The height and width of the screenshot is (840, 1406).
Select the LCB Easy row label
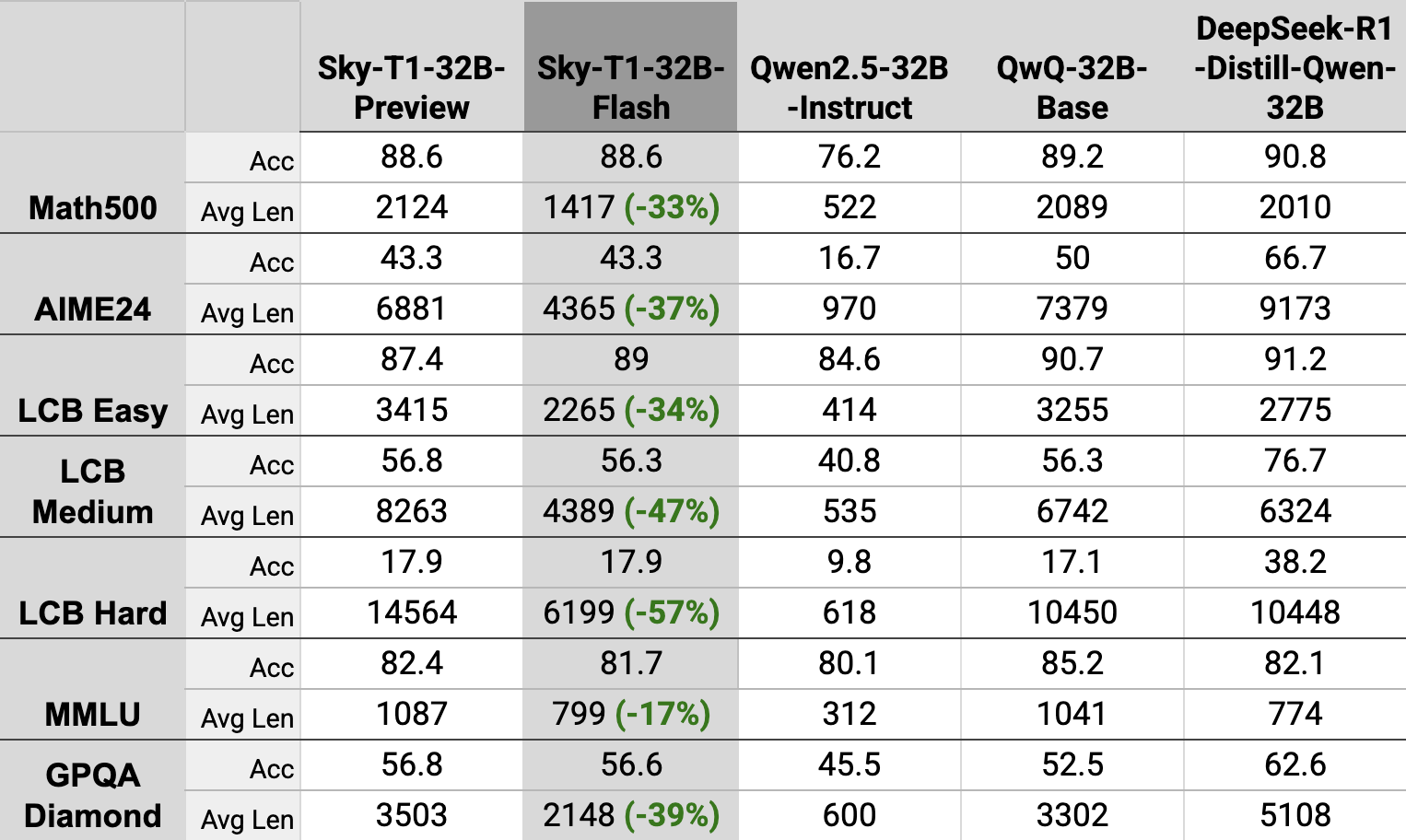point(92,411)
